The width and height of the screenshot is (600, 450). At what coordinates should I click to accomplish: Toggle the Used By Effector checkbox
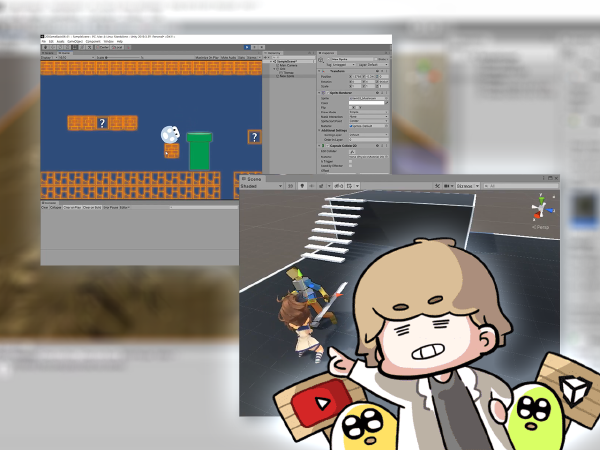351,166
